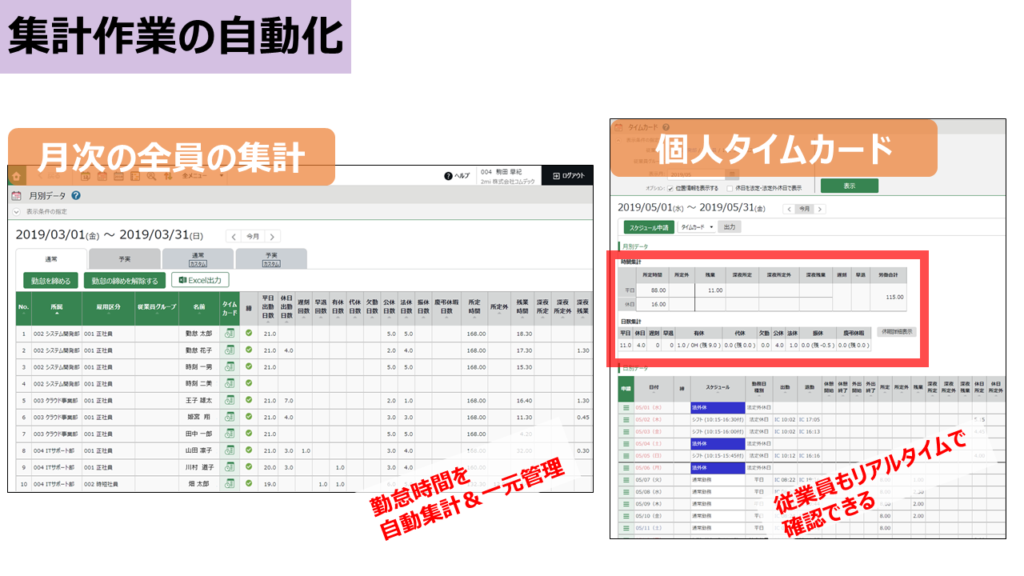Click the 勤怠の締めを解除する button

[x=125, y=281]
